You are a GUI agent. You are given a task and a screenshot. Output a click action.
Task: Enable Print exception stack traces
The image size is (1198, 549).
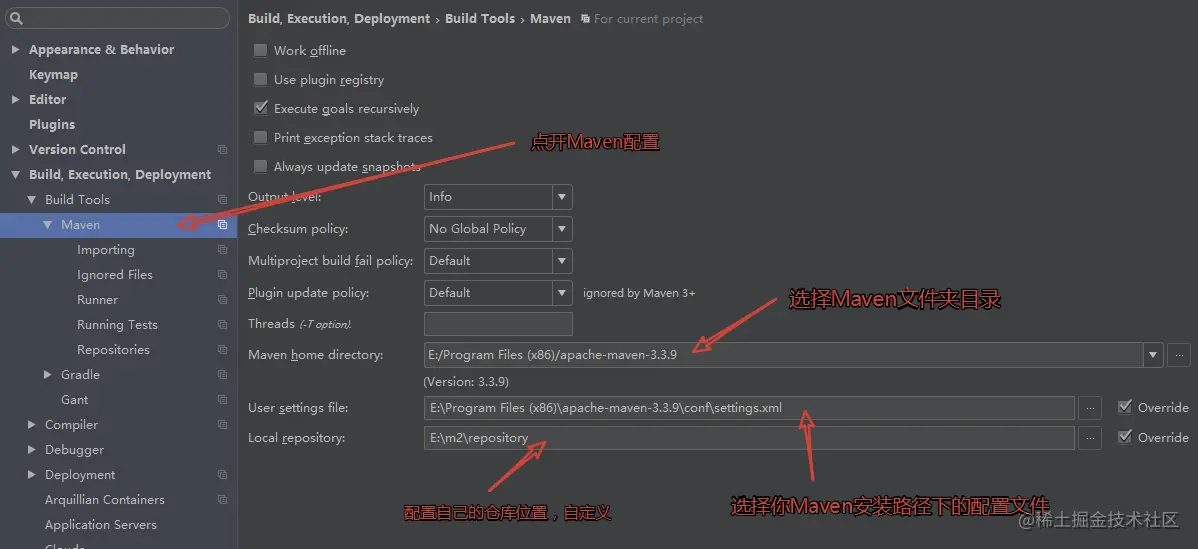(261, 137)
